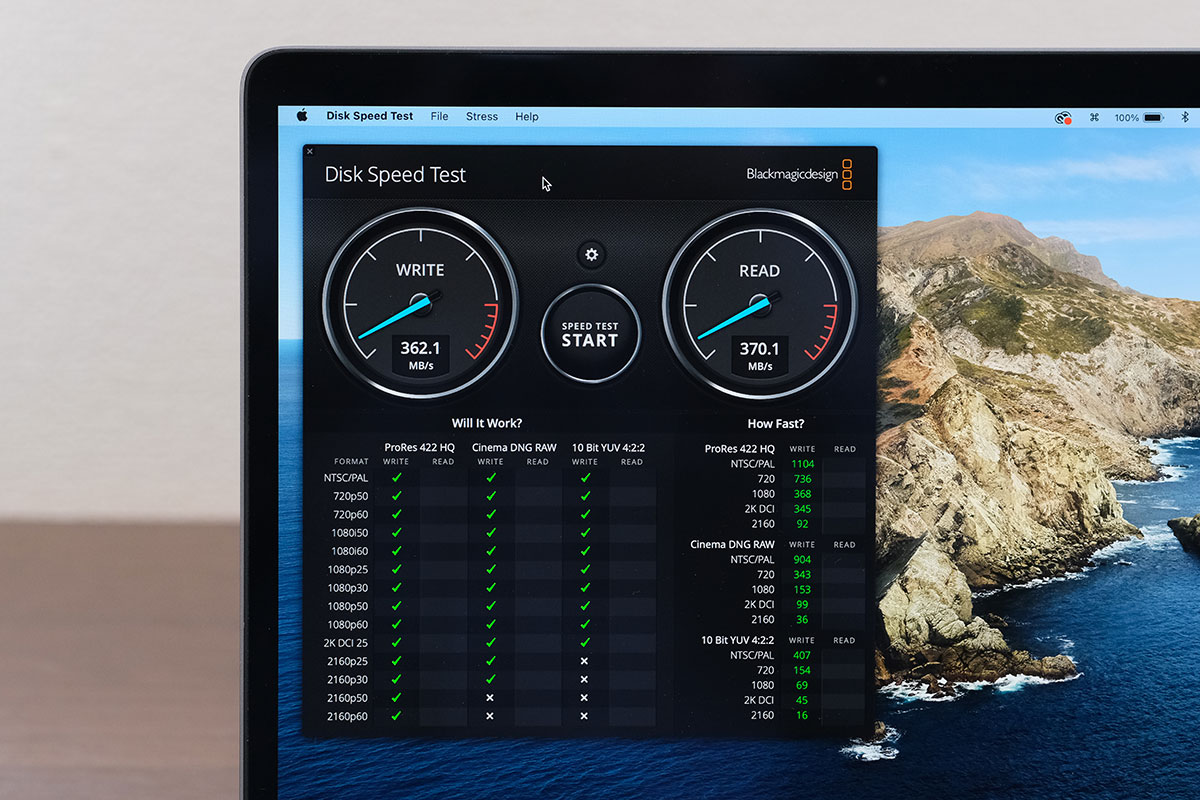Click the ProRes 2160 write value '92'
The width and height of the screenshot is (1200, 800).
tap(802, 524)
